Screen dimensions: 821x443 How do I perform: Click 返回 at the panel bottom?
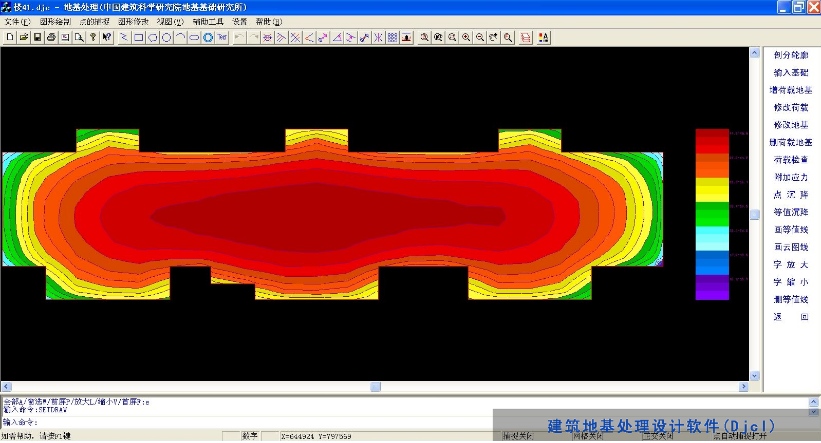[x=791, y=317]
